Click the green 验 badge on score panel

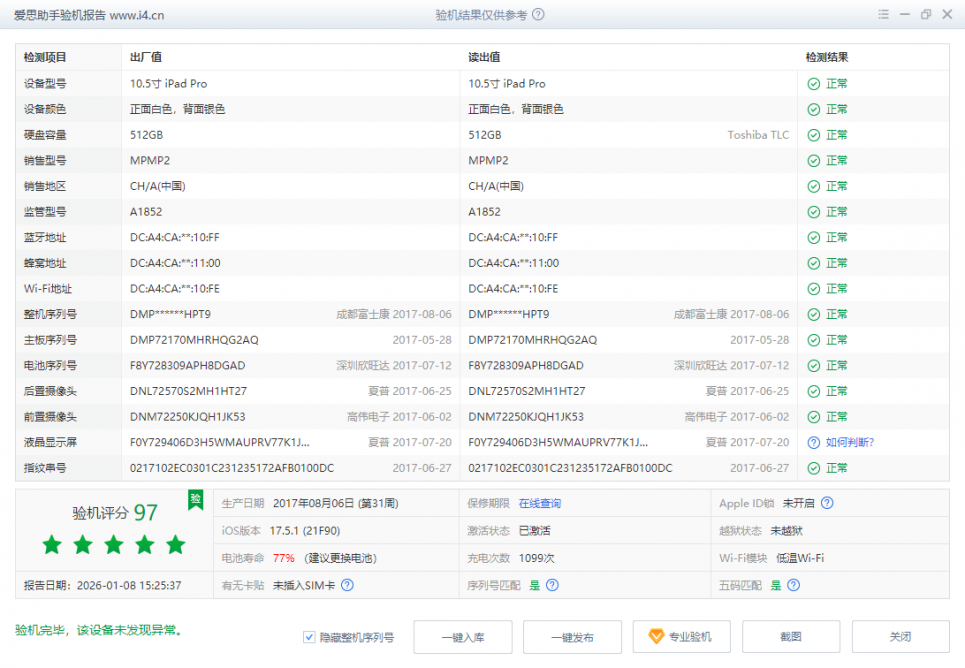click(196, 498)
